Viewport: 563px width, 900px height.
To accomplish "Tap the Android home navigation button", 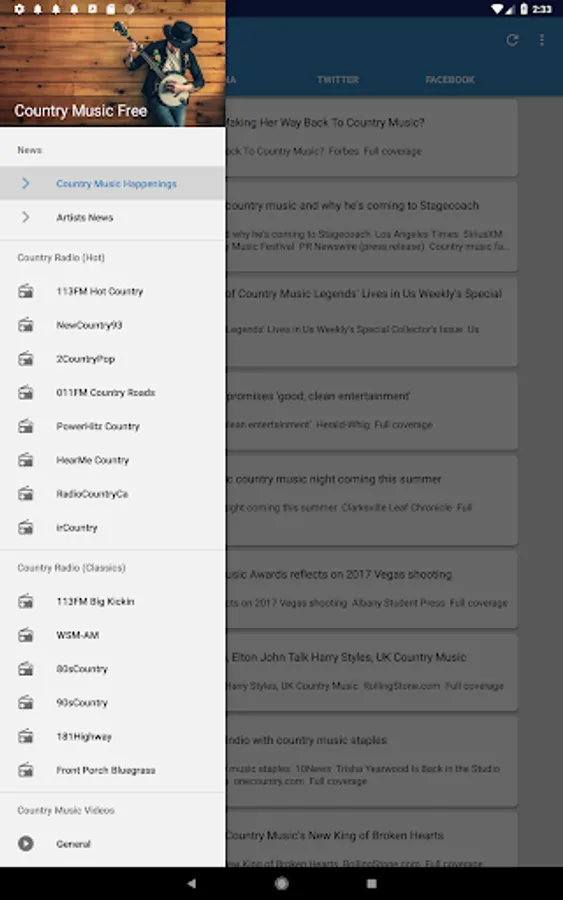I will pos(281,883).
